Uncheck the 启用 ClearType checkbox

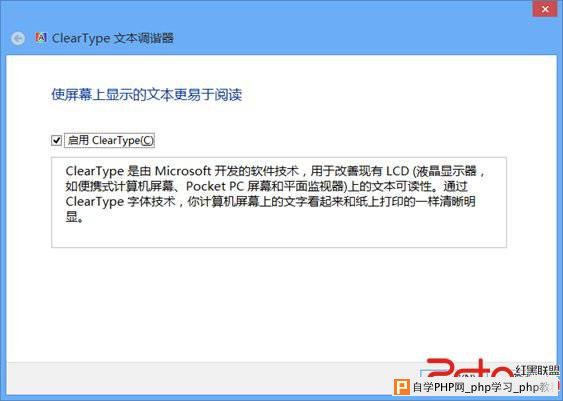[x=56, y=140]
